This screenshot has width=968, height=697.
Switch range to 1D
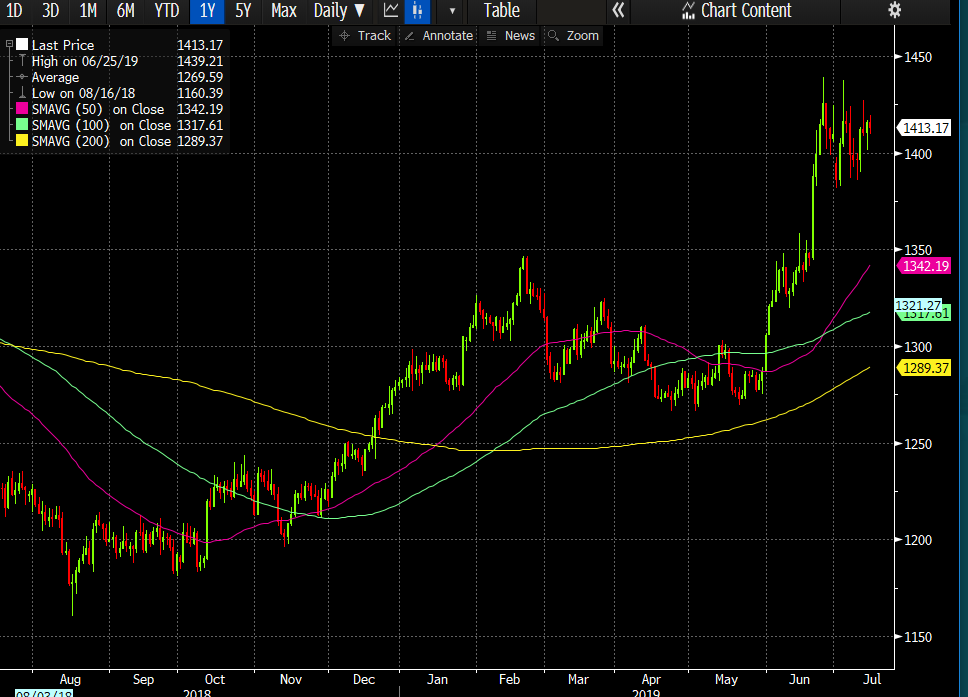coord(14,11)
